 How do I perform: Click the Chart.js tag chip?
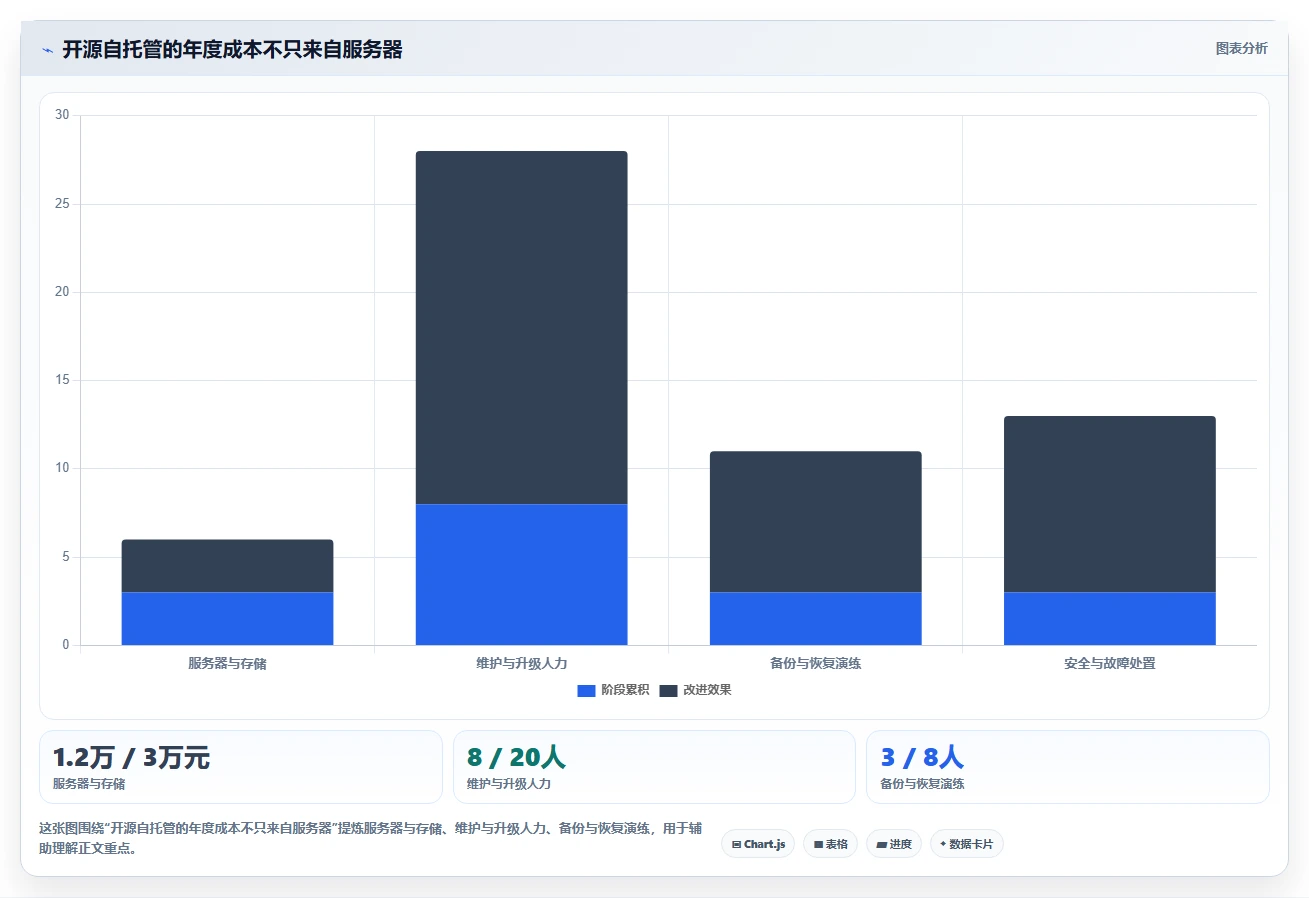(x=758, y=844)
